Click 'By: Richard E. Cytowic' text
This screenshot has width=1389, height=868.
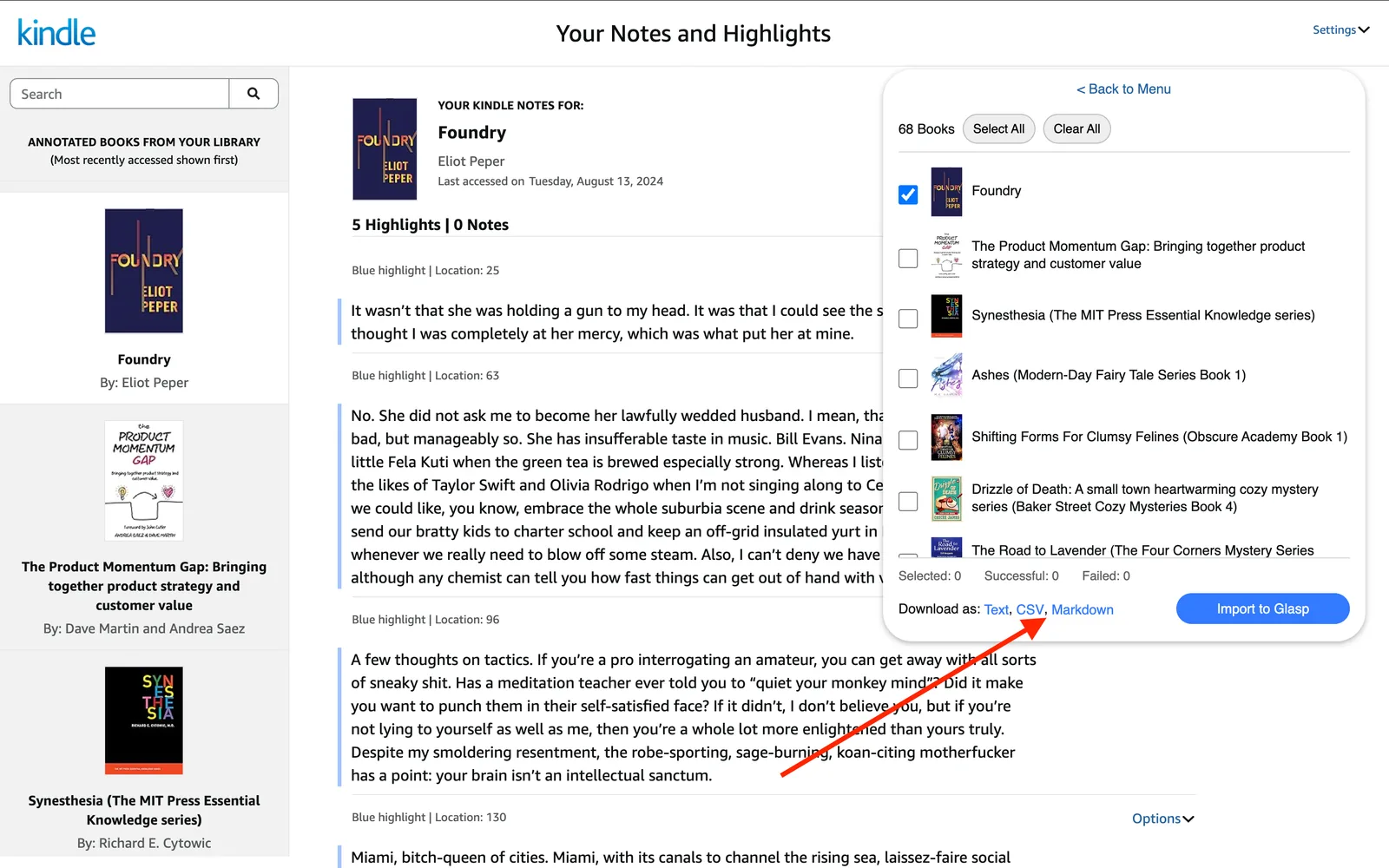(144, 843)
